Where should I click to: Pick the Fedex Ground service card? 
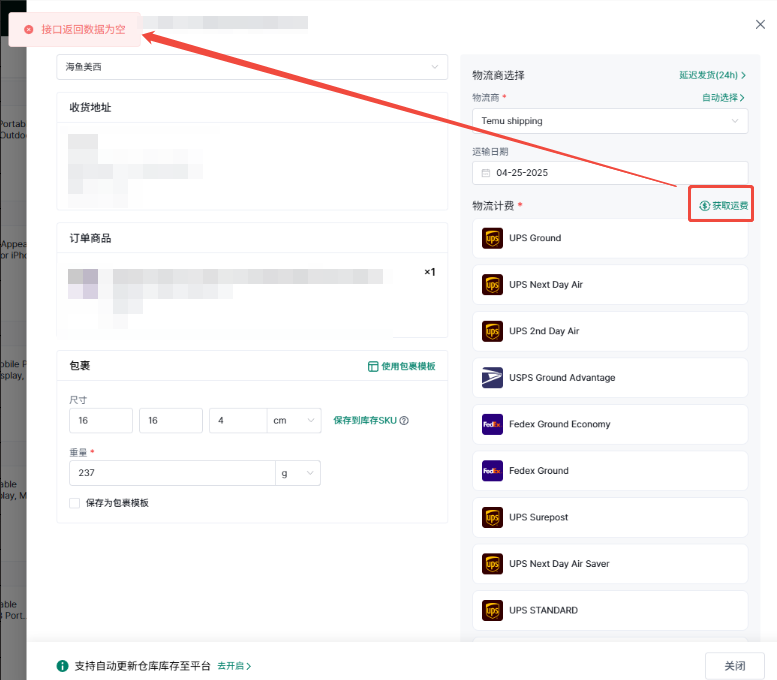[610, 471]
